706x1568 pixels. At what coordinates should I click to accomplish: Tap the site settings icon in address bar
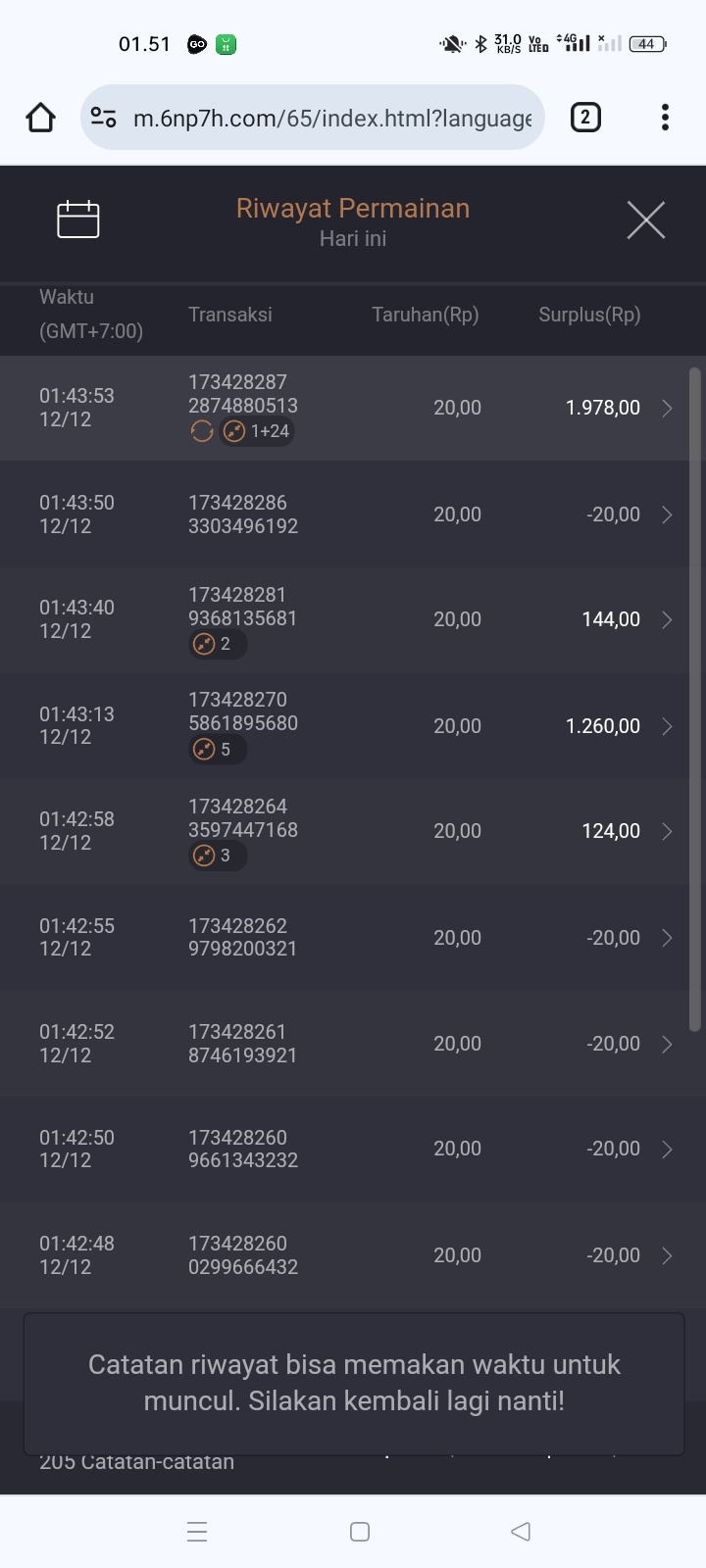coord(104,118)
